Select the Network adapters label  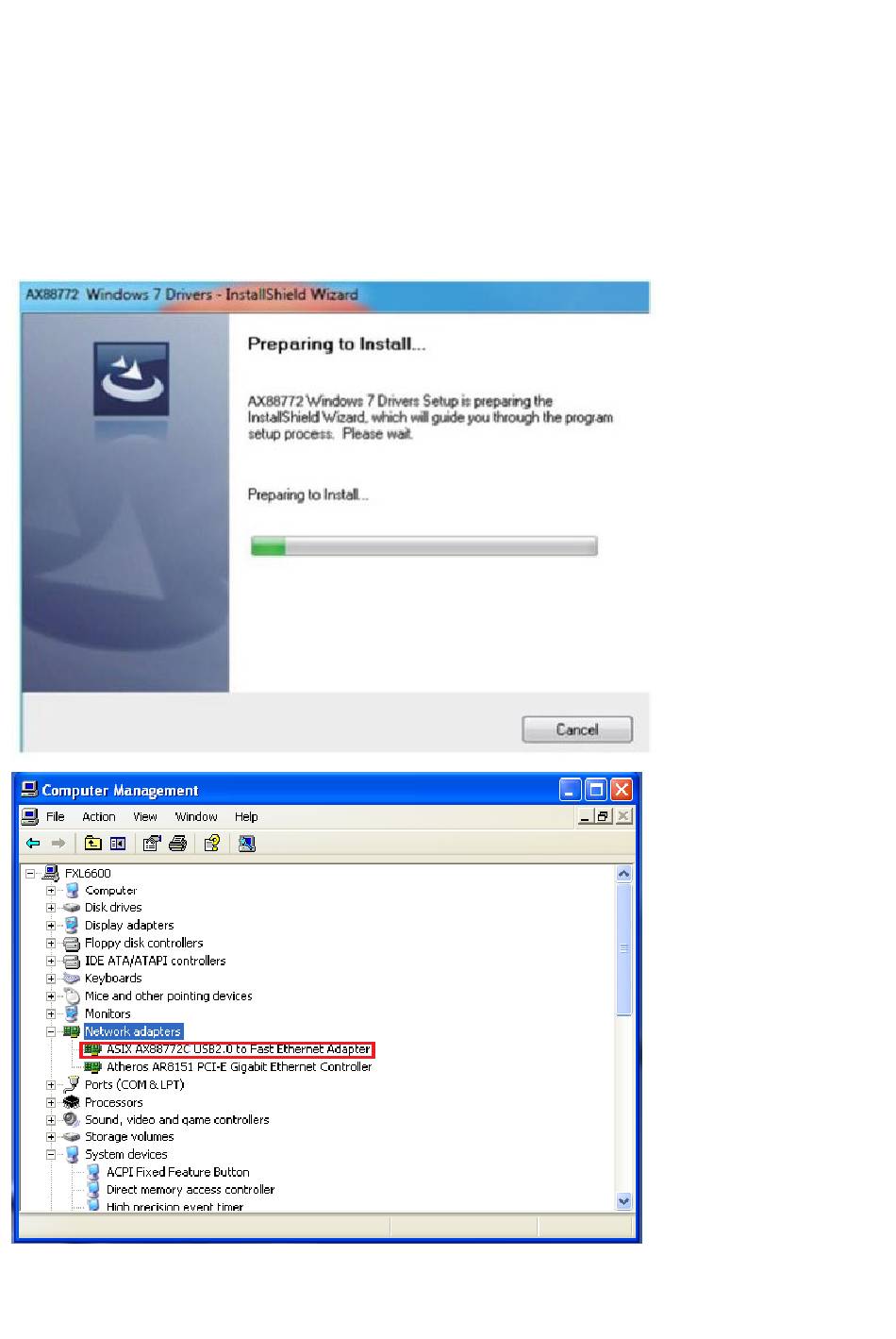[133, 1032]
